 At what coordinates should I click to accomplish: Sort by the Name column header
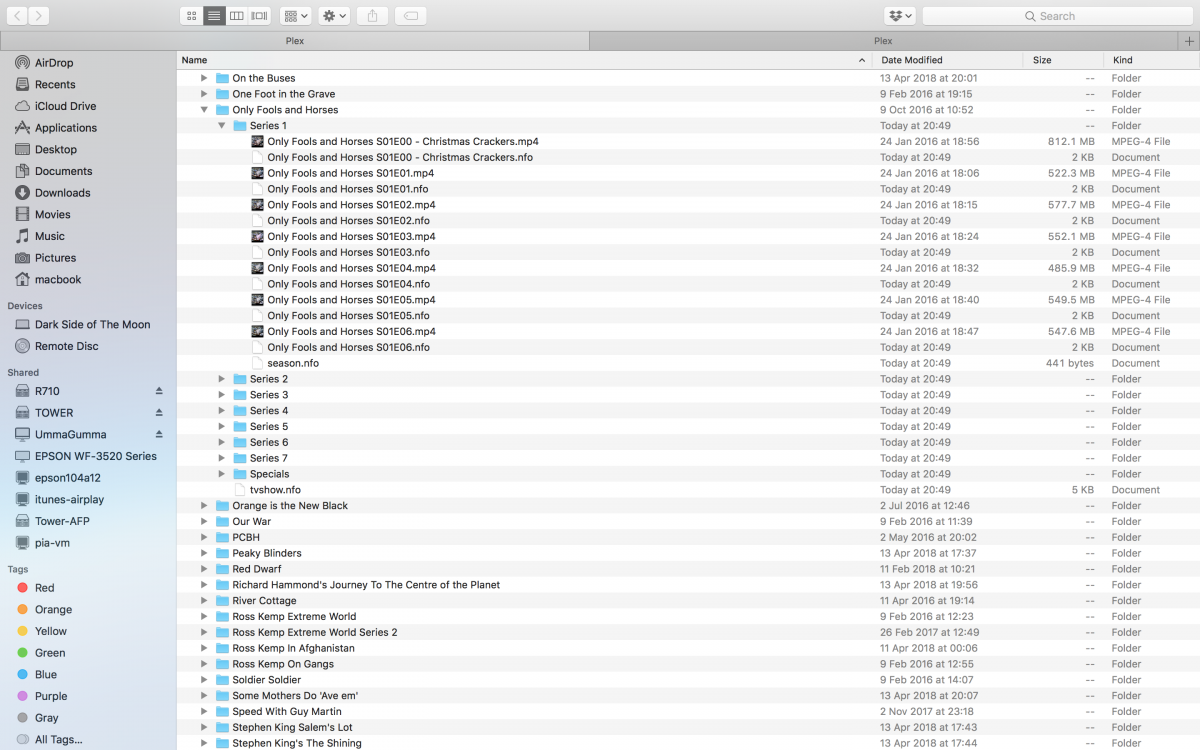click(x=524, y=60)
